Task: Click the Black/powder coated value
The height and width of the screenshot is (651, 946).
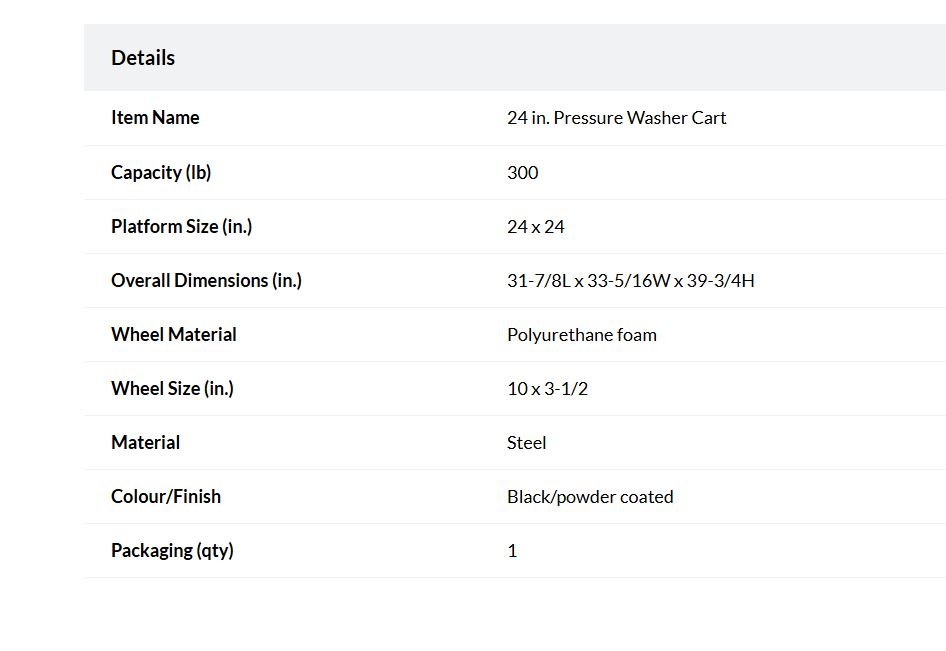Action: 590,497
